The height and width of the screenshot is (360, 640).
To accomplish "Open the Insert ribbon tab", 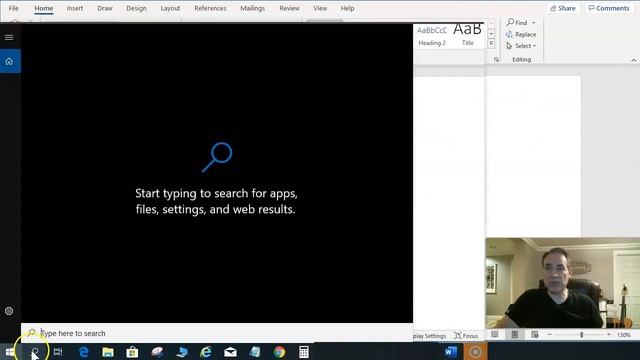I will (x=75, y=8).
